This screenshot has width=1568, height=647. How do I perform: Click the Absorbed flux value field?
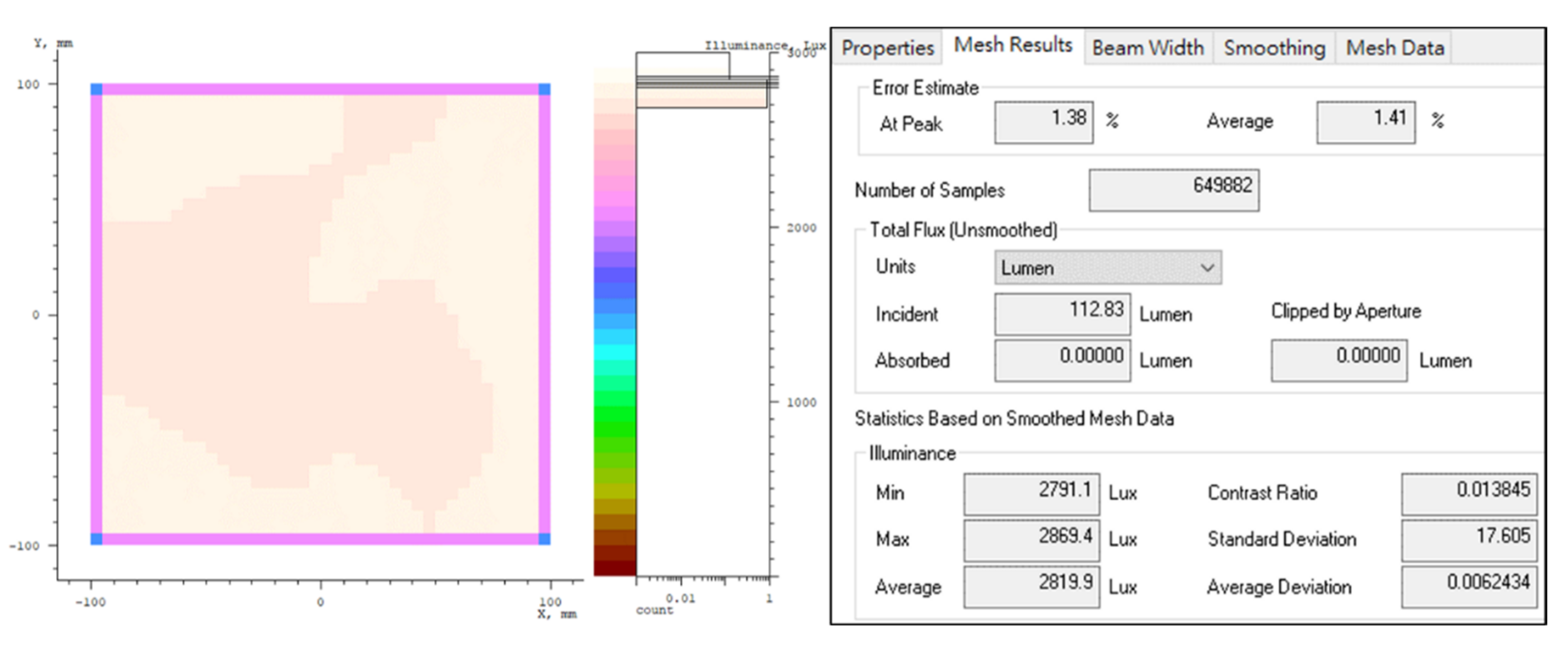pos(1062,360)
